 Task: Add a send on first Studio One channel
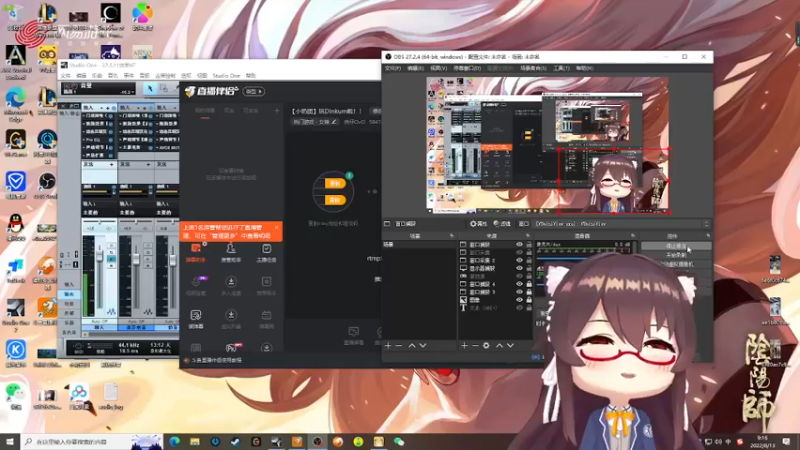(x=112, y=164)
